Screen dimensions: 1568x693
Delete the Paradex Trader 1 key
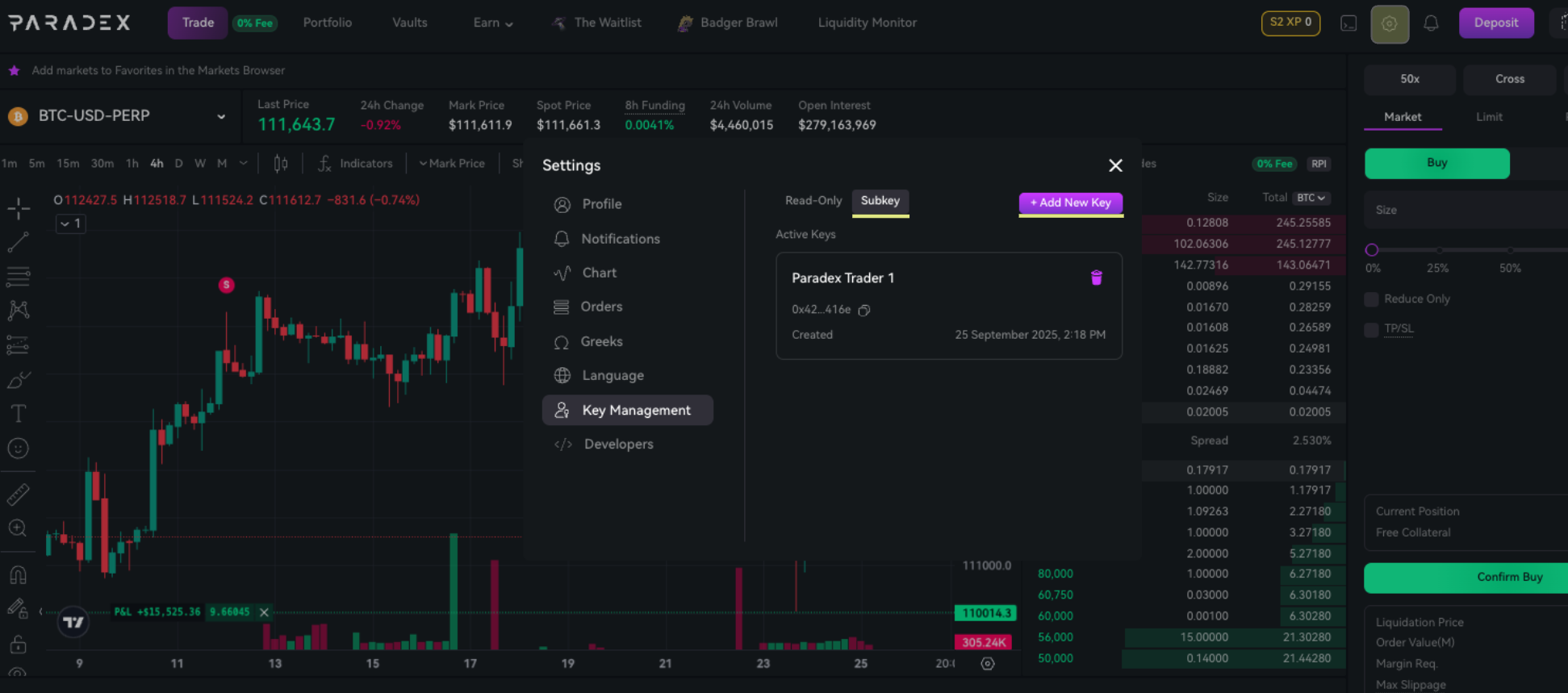pos(1096,278)
